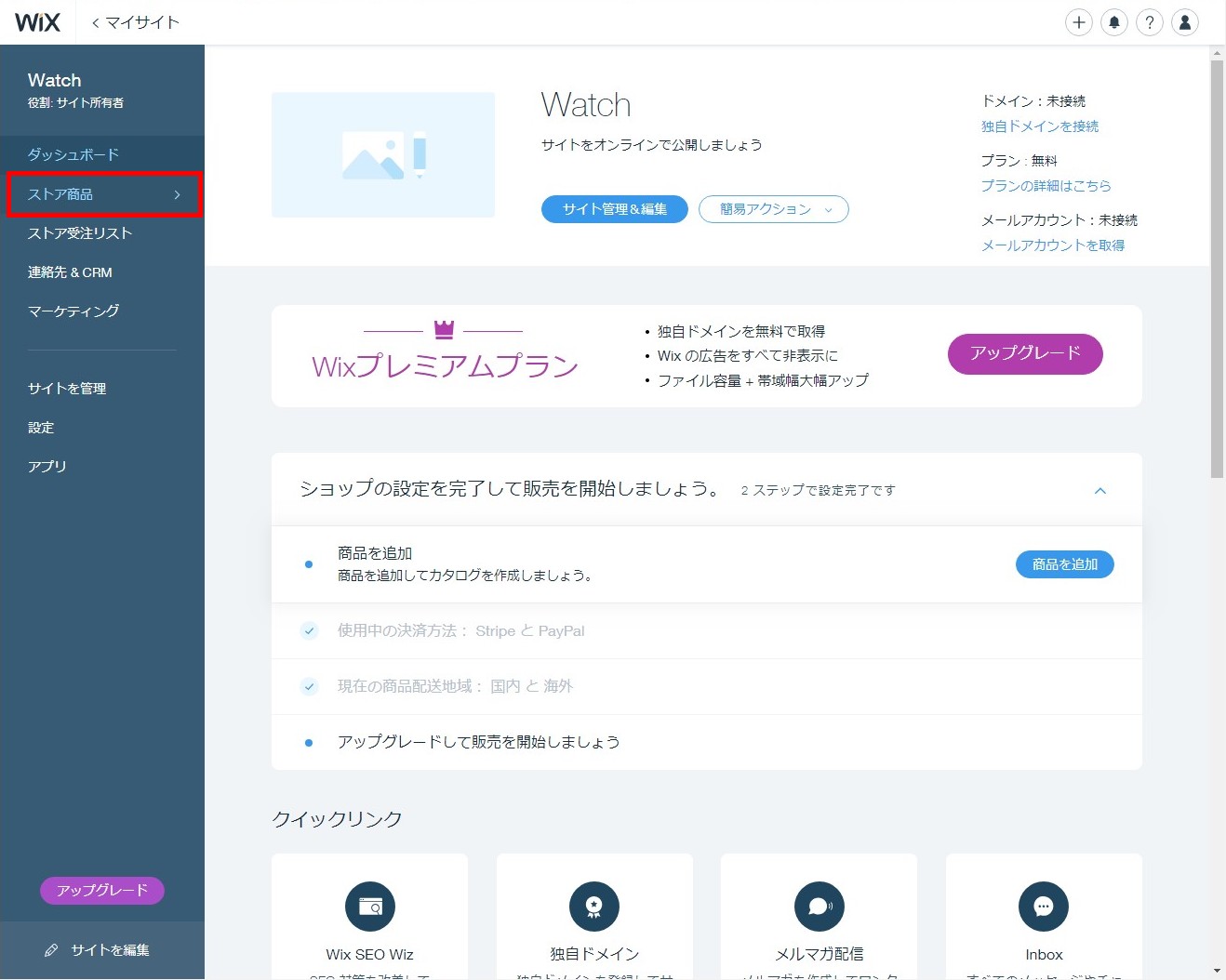Click the Wix SEO Wiz icon
Image resolution: width=1226 pixels, height=980 pixels.
tap(370, 907)
